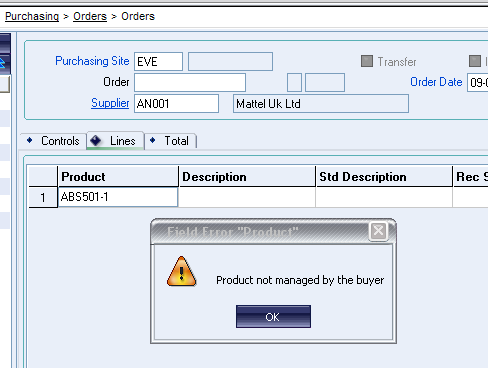Open the Supplier link

tap(110, 103)
